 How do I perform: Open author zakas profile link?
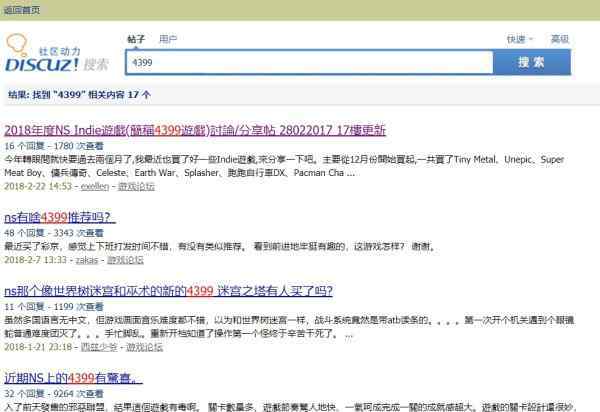pos(87,260)
